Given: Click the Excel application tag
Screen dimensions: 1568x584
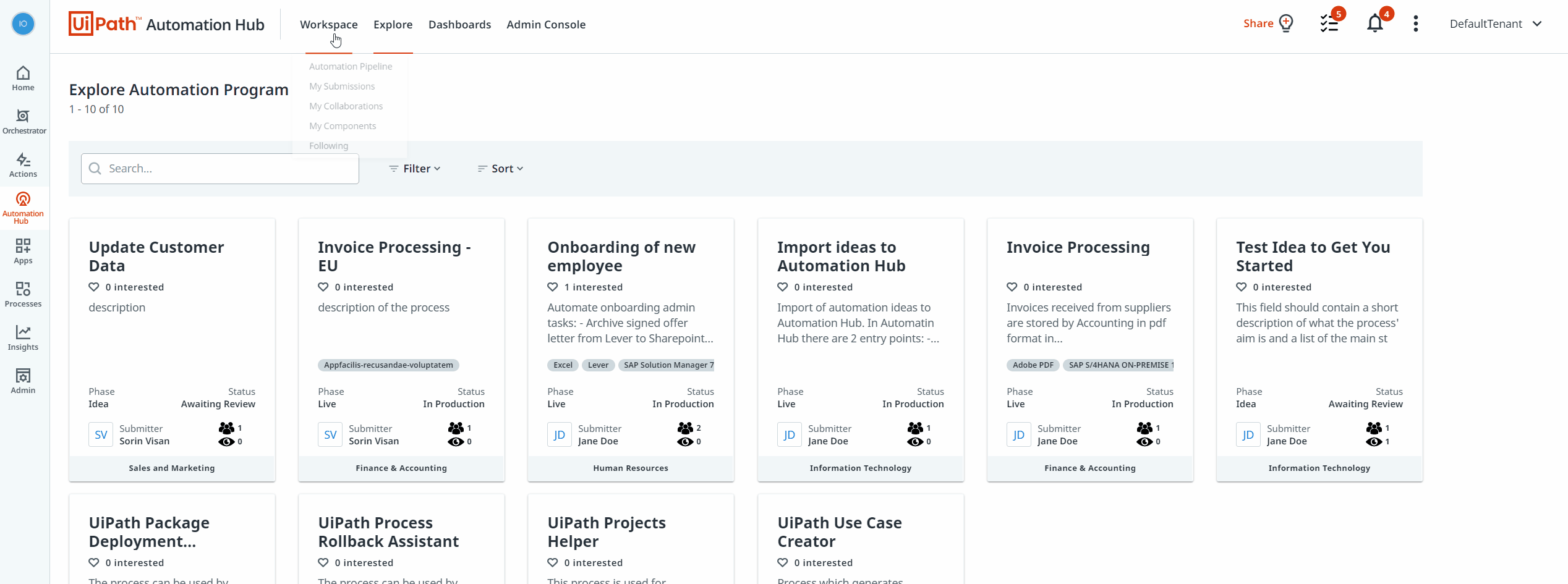Looking at the screenshot, I should 563,365.
